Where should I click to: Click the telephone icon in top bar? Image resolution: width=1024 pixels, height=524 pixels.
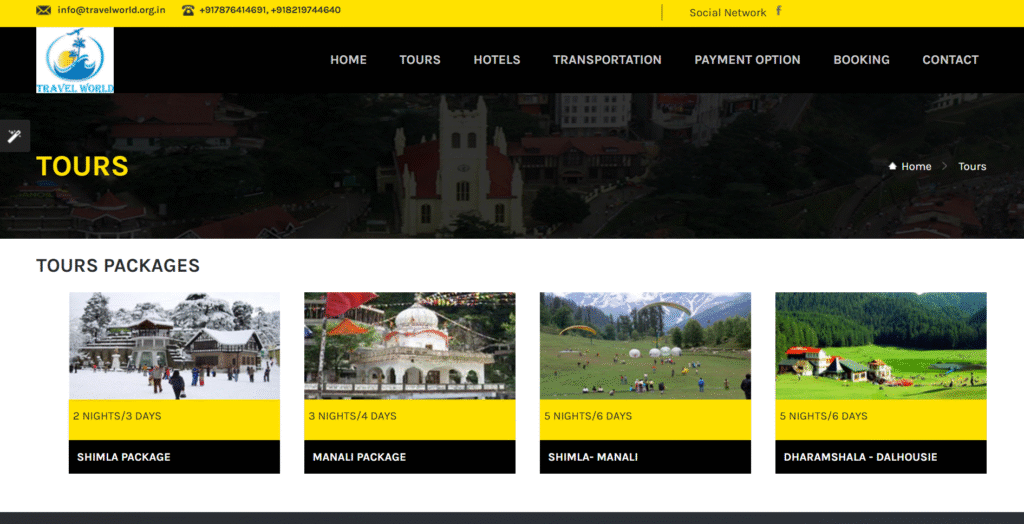click(188, 10)
